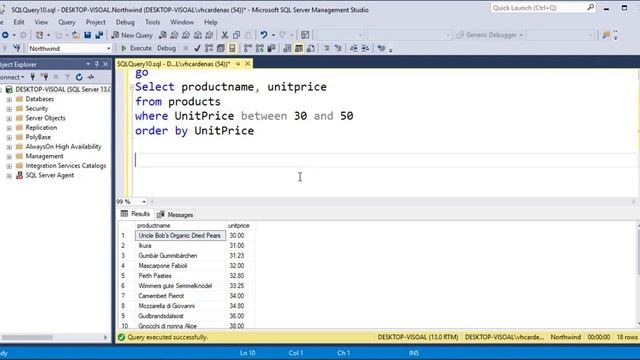Expand the Security folder node
The image size is (640, 360).
click(9, 109)
